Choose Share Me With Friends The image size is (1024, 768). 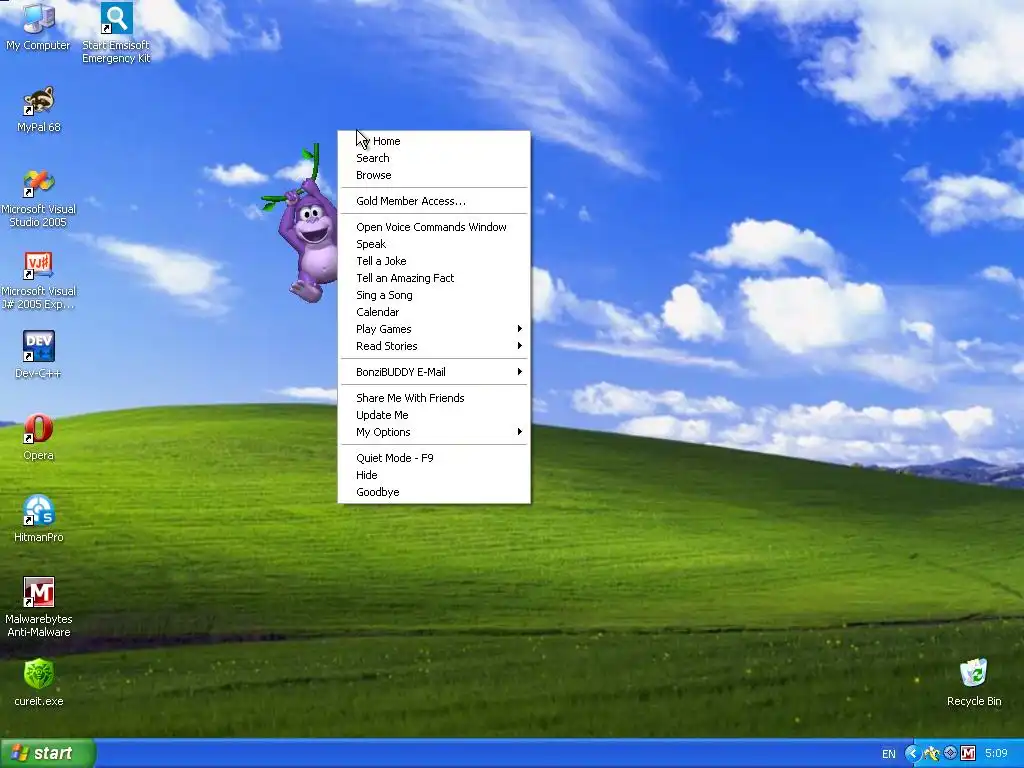coord(434,398)
